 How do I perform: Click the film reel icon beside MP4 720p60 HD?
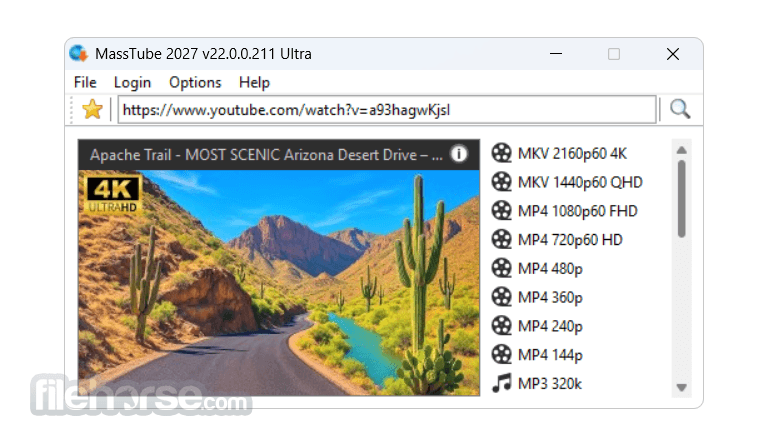point(502,239)
